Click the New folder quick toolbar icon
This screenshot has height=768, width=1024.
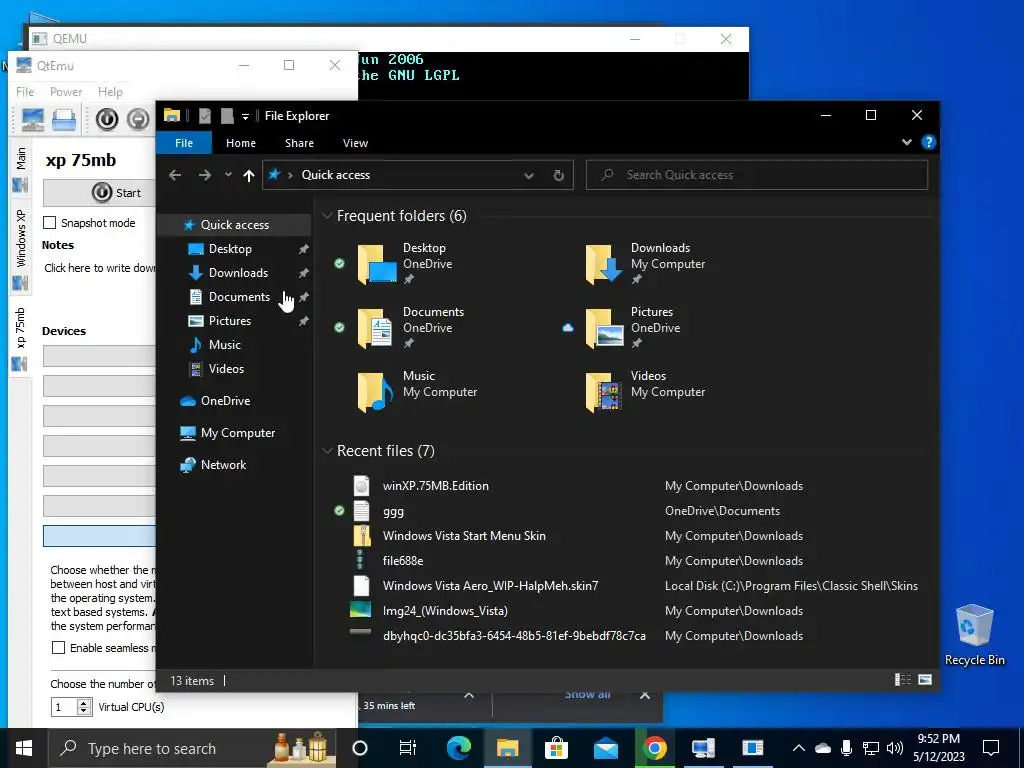pos(227,116)
